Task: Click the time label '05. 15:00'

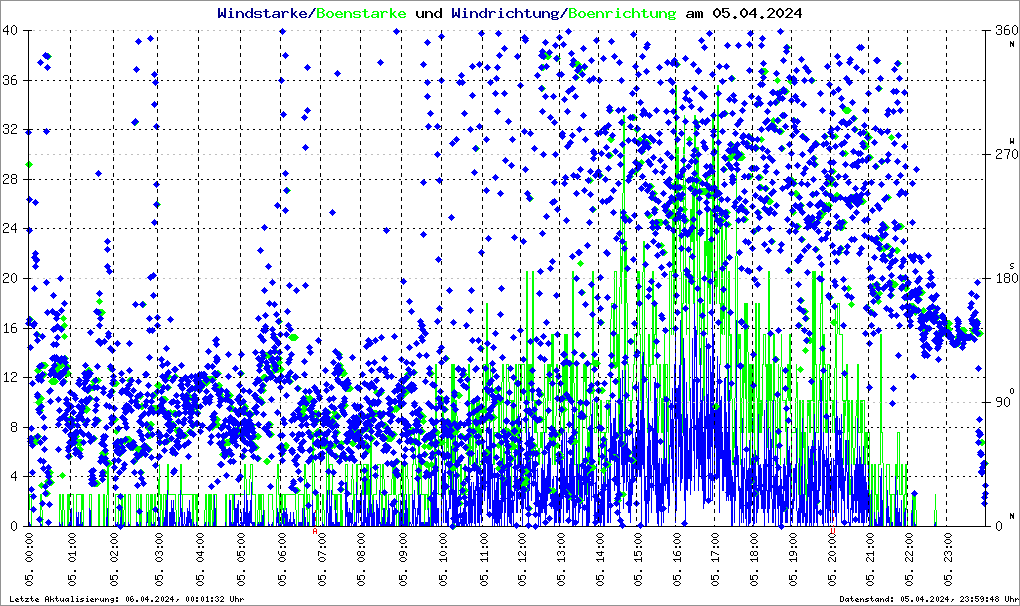Action: click(x=638, y=560)
